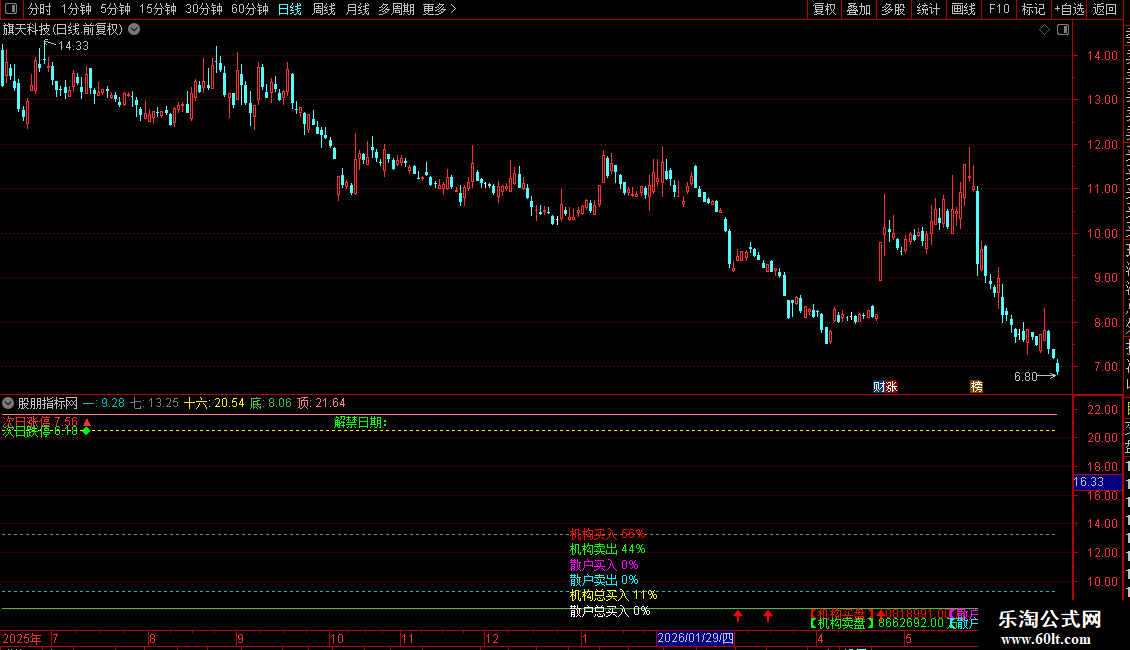Viewport: 1130px width, 650px height.
Task: Switch to 分时 intraday view
Action: point(40,9)
